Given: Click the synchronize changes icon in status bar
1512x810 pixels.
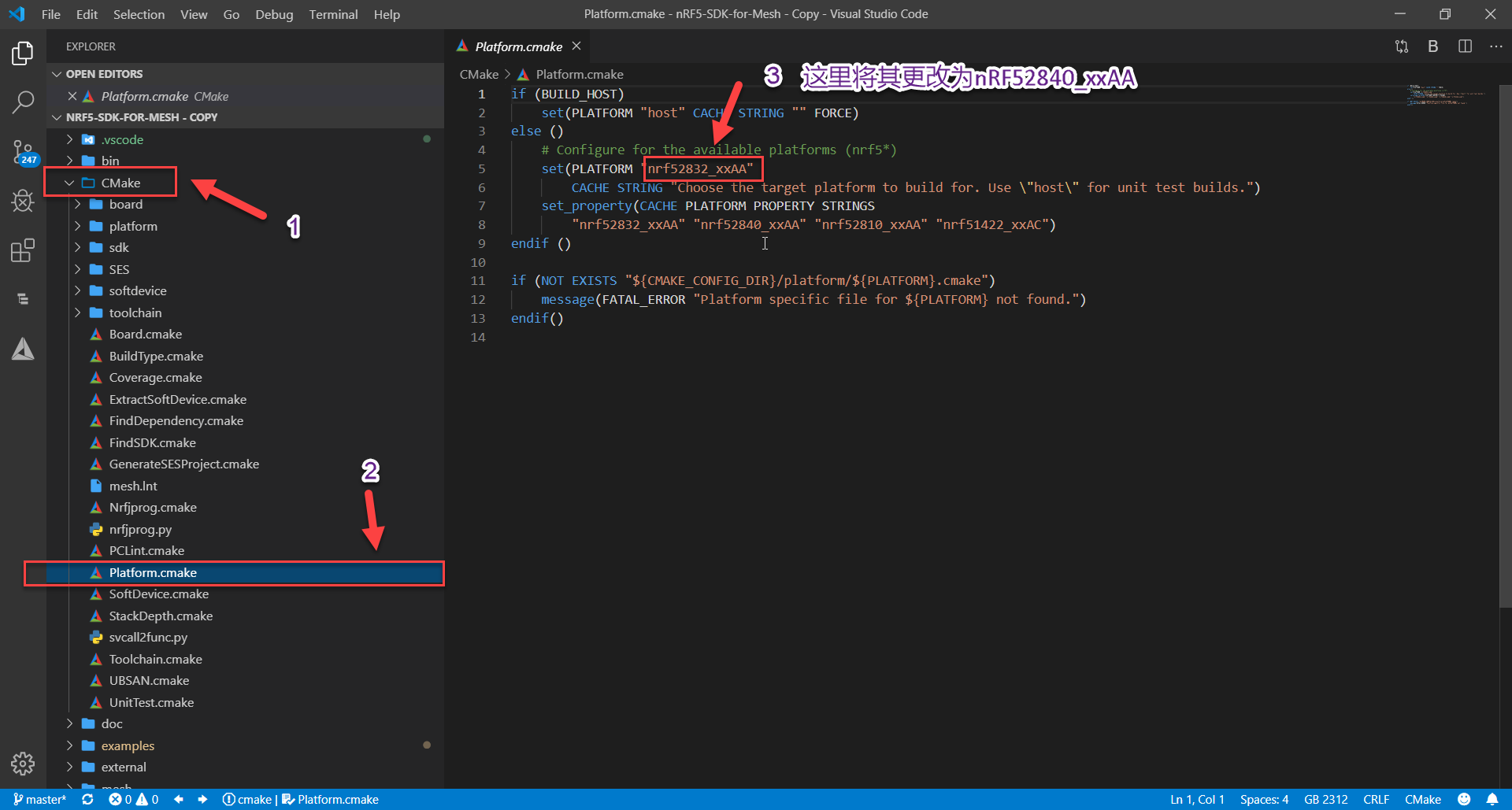Looking at the screenshot, I should (87, 799).
